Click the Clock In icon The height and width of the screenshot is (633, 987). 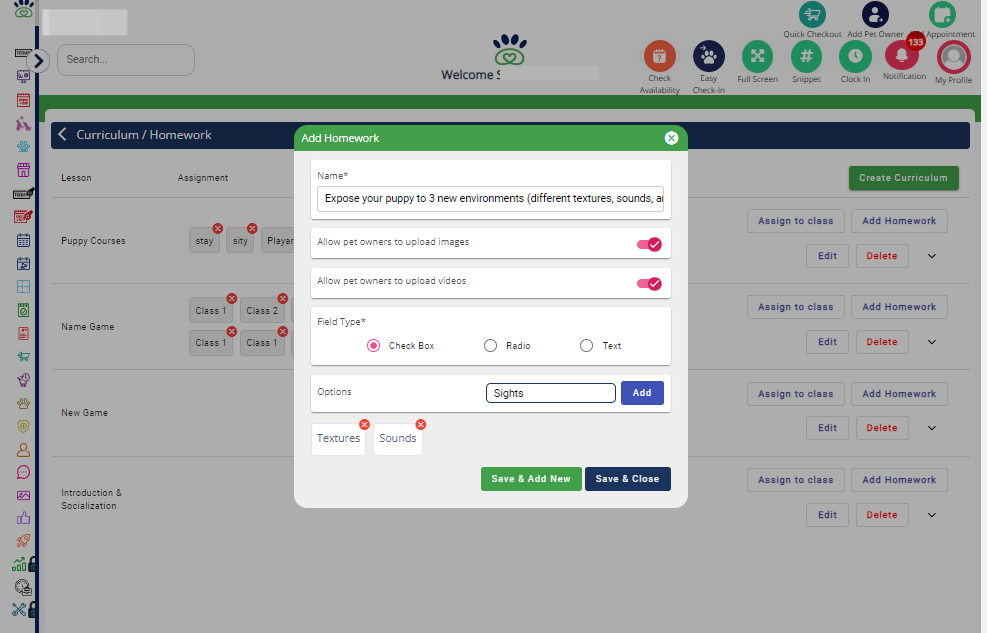[x=855, y=57]
